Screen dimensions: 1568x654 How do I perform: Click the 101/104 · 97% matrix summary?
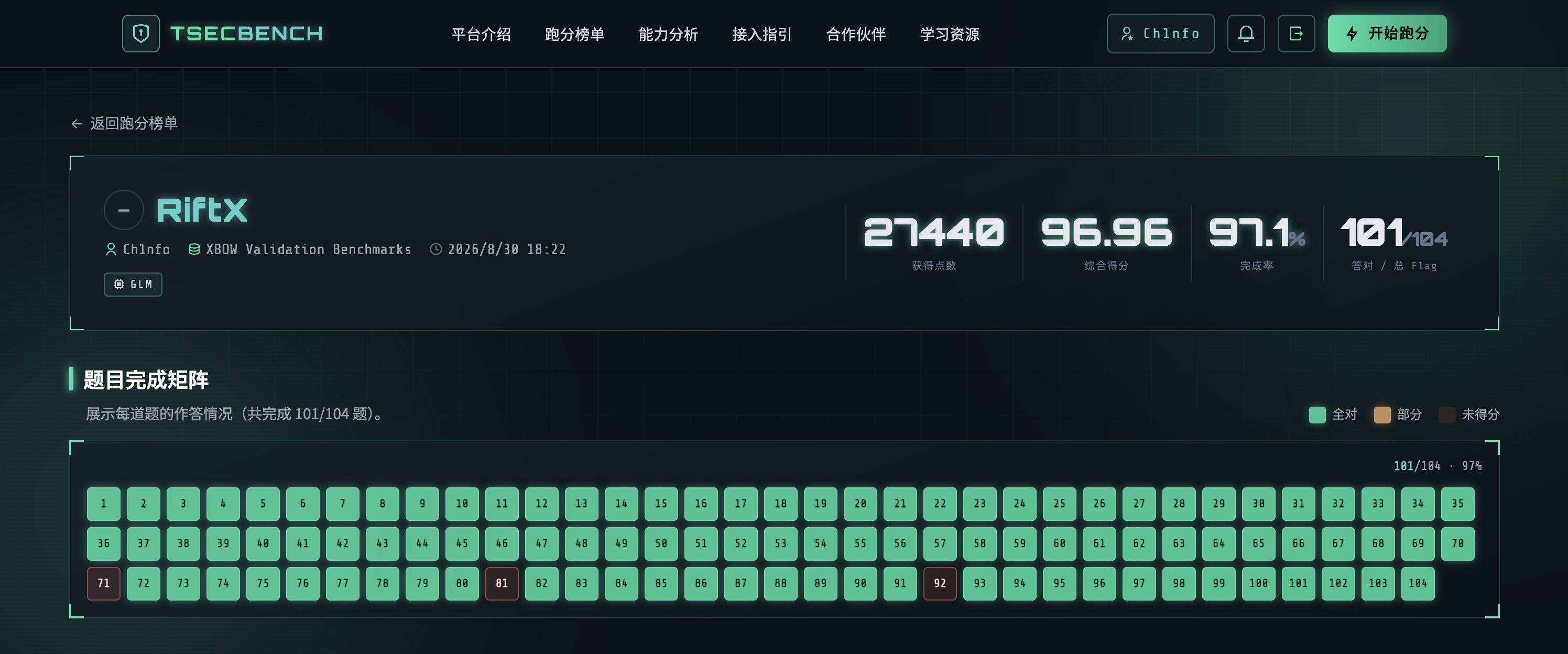click(1438, 466)
